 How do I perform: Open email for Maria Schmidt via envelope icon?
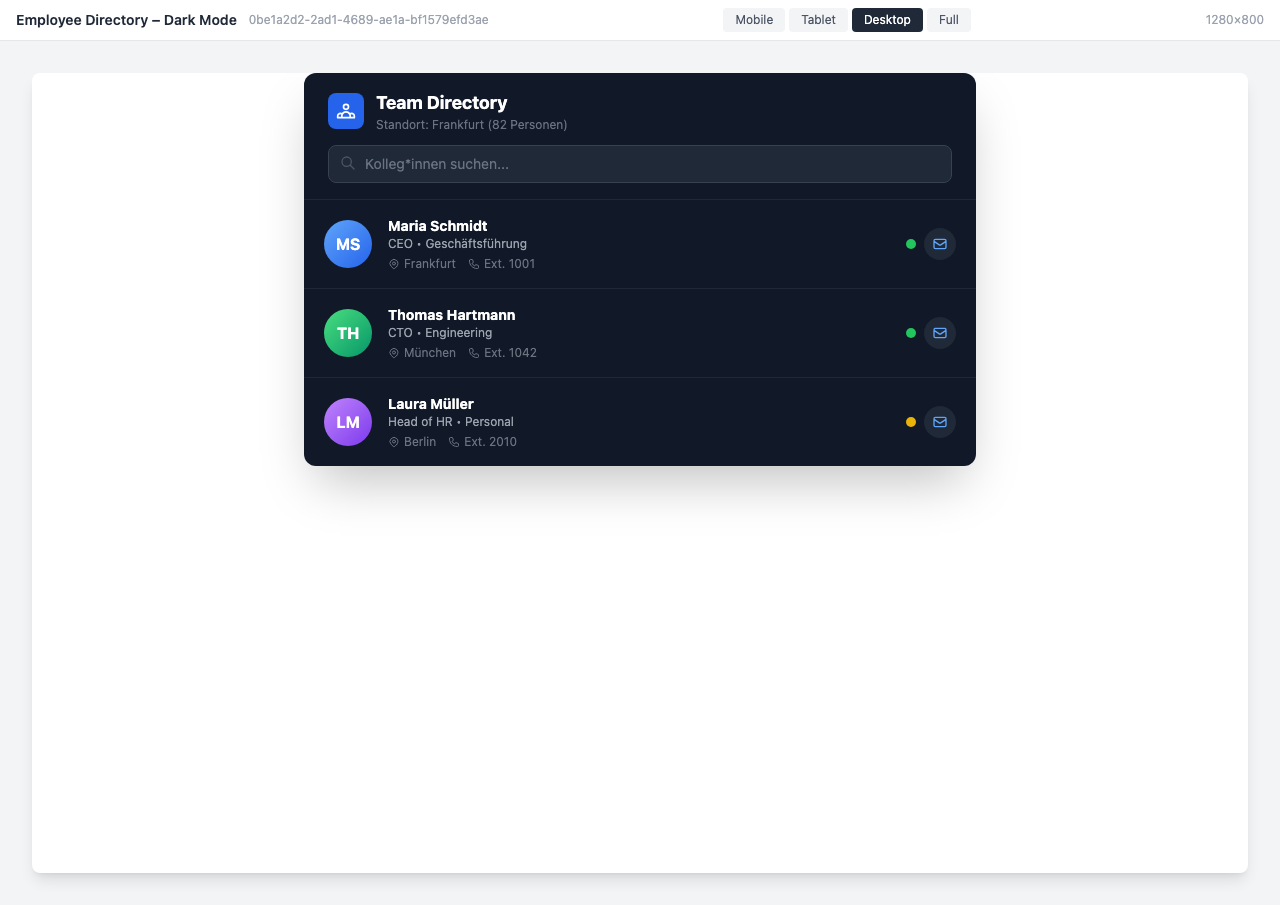coord(939,243)
